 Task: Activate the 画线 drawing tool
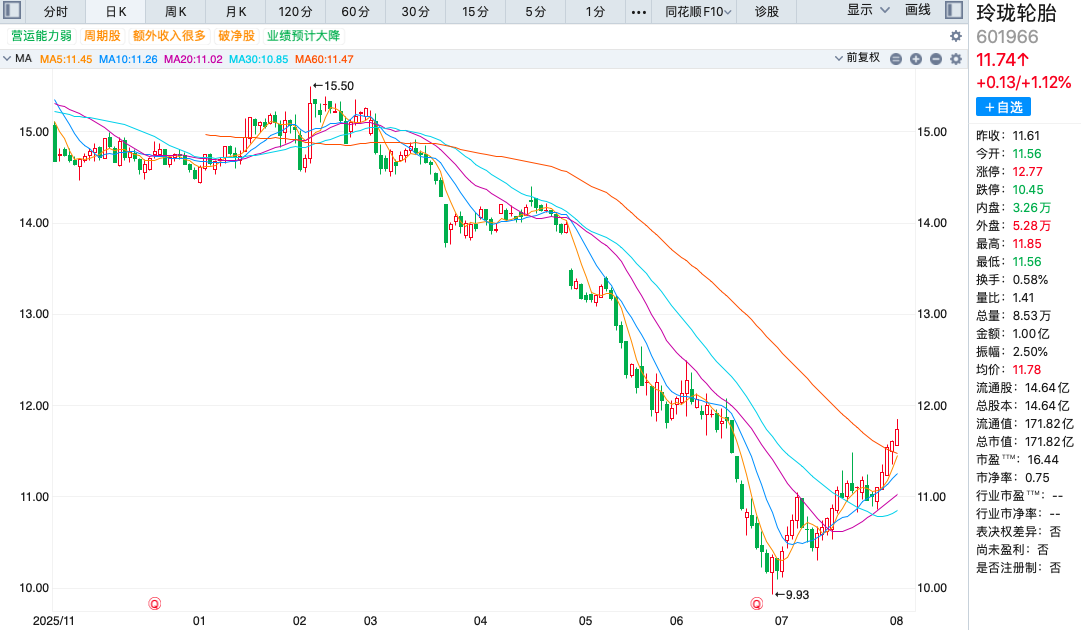(x=918, y=10)
